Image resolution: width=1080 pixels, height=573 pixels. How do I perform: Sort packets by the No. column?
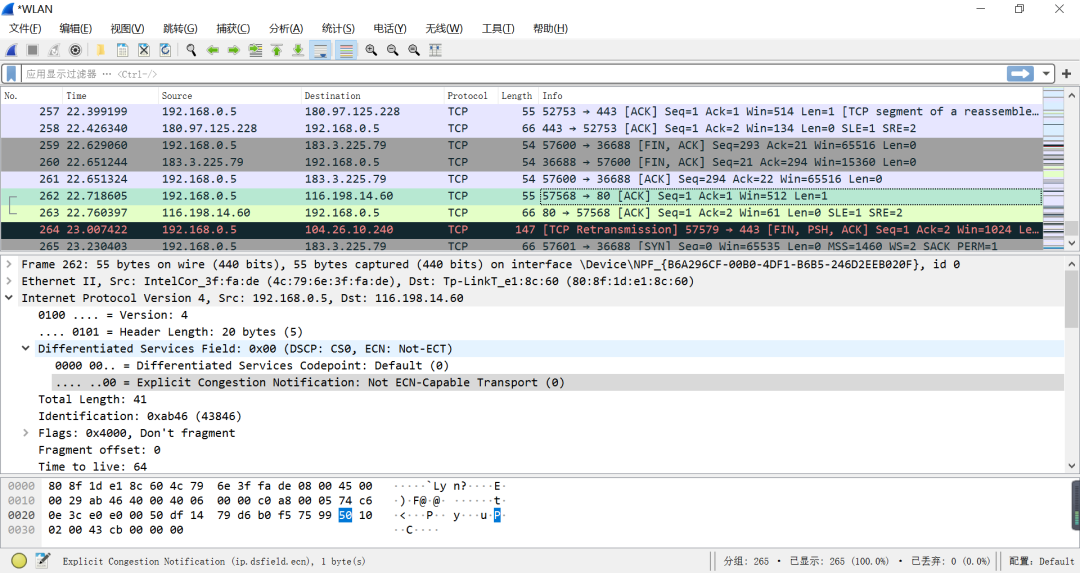click(x=32, y=96)
